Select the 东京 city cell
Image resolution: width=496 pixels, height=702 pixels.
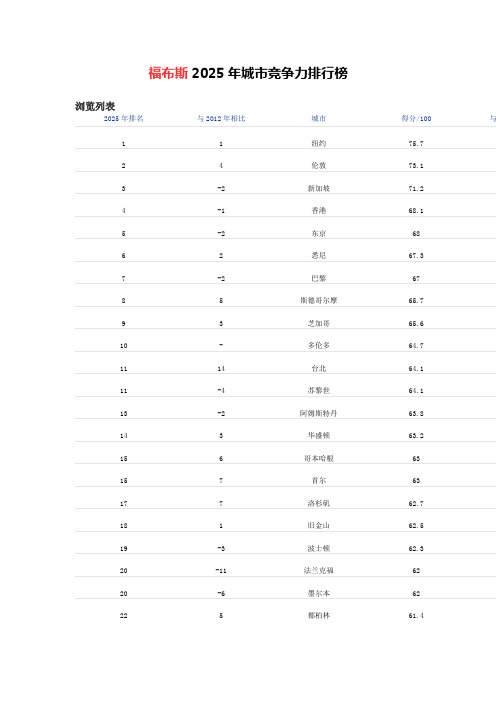click(319, 234)
